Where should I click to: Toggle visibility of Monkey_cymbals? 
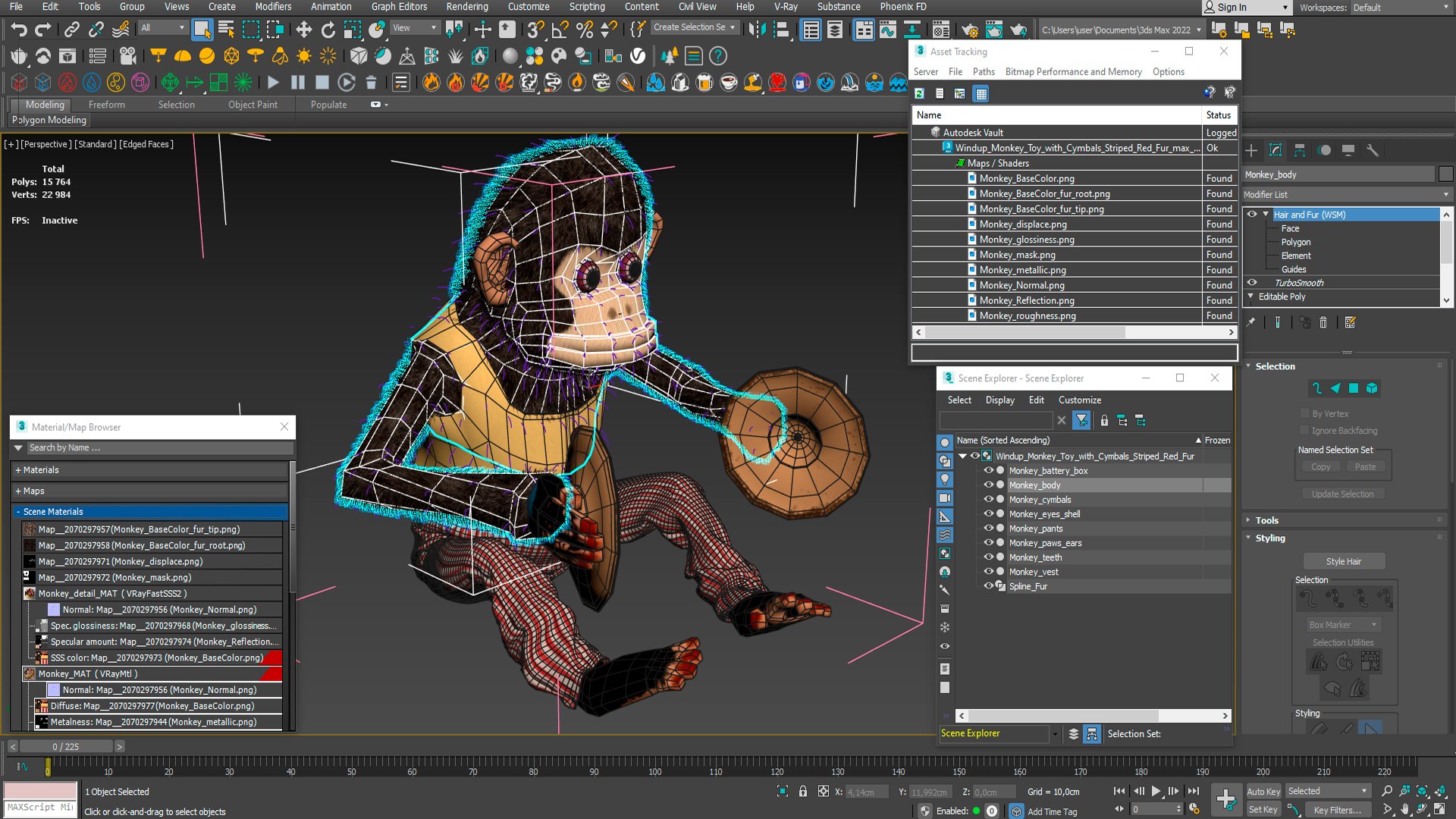click(989, 499)
